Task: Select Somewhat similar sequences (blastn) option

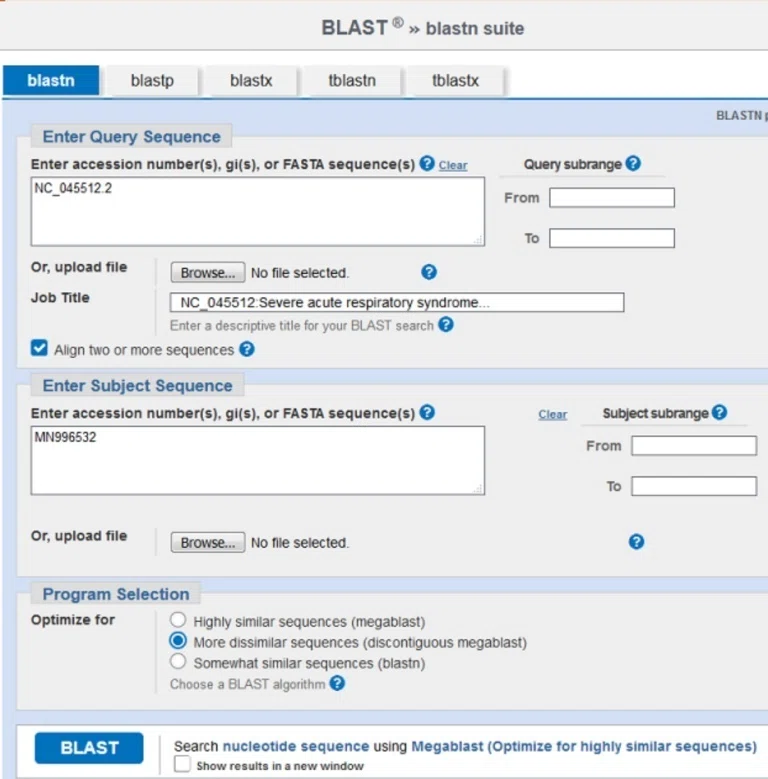Action: [x=178, y=662]
